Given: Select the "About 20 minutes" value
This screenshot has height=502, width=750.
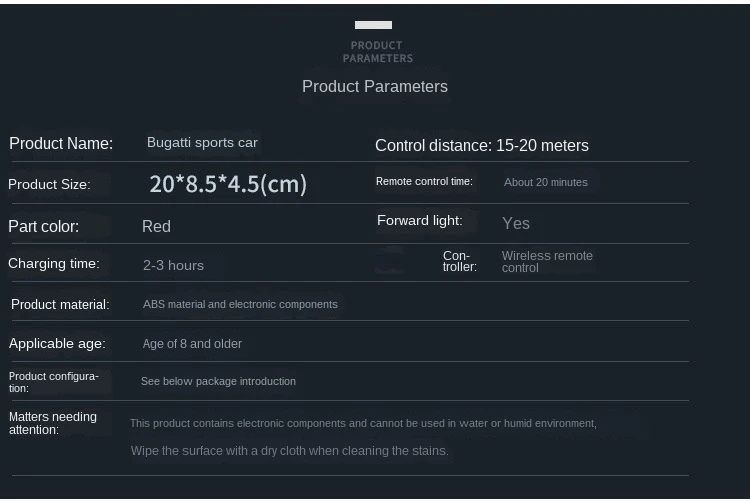Looking at the screenshot, I should pyautogui.click(x=546, y=183).
